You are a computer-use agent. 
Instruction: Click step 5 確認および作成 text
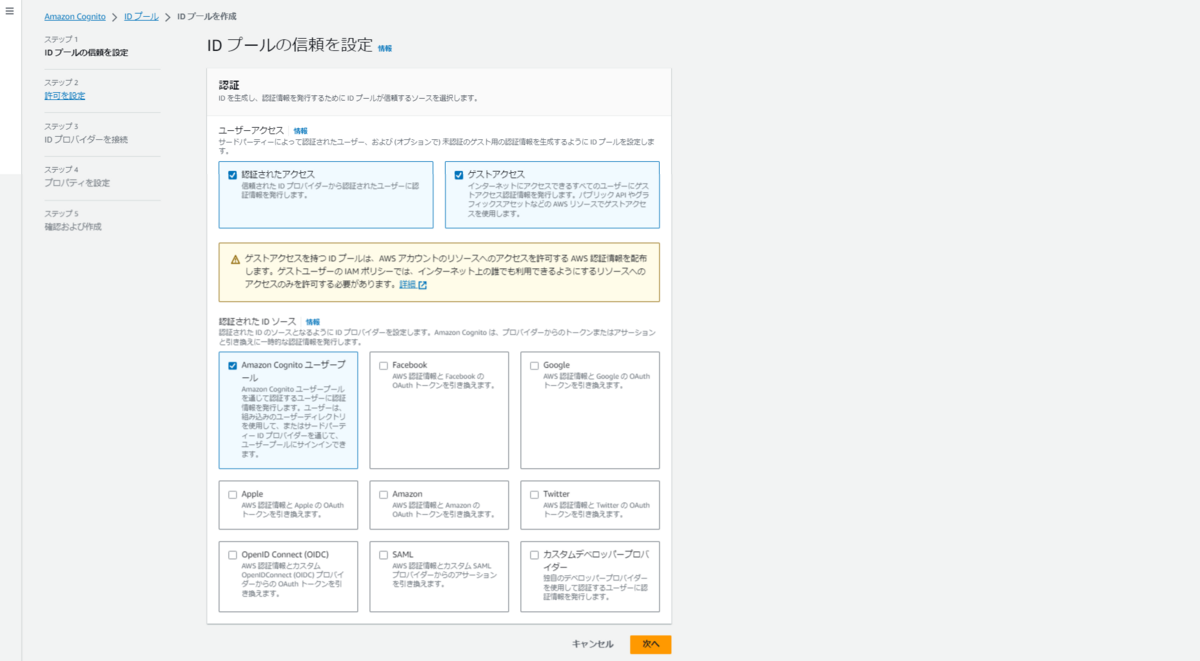(73, 227)
